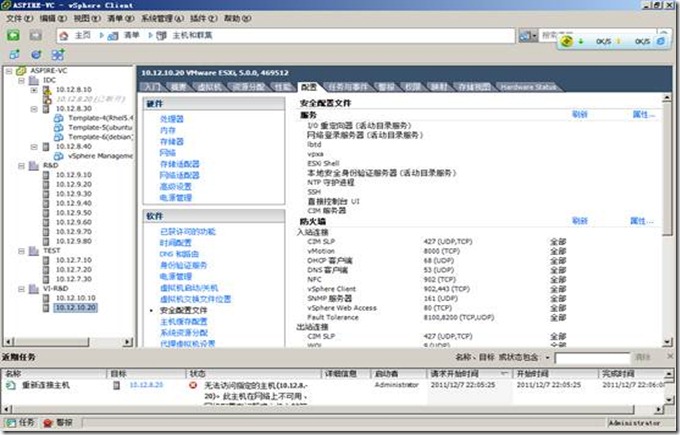The height and width of the screenshot is (435, 680).
Task: Click the 任务 tasks icon in the status bar
Action: (x=10, y=423)
